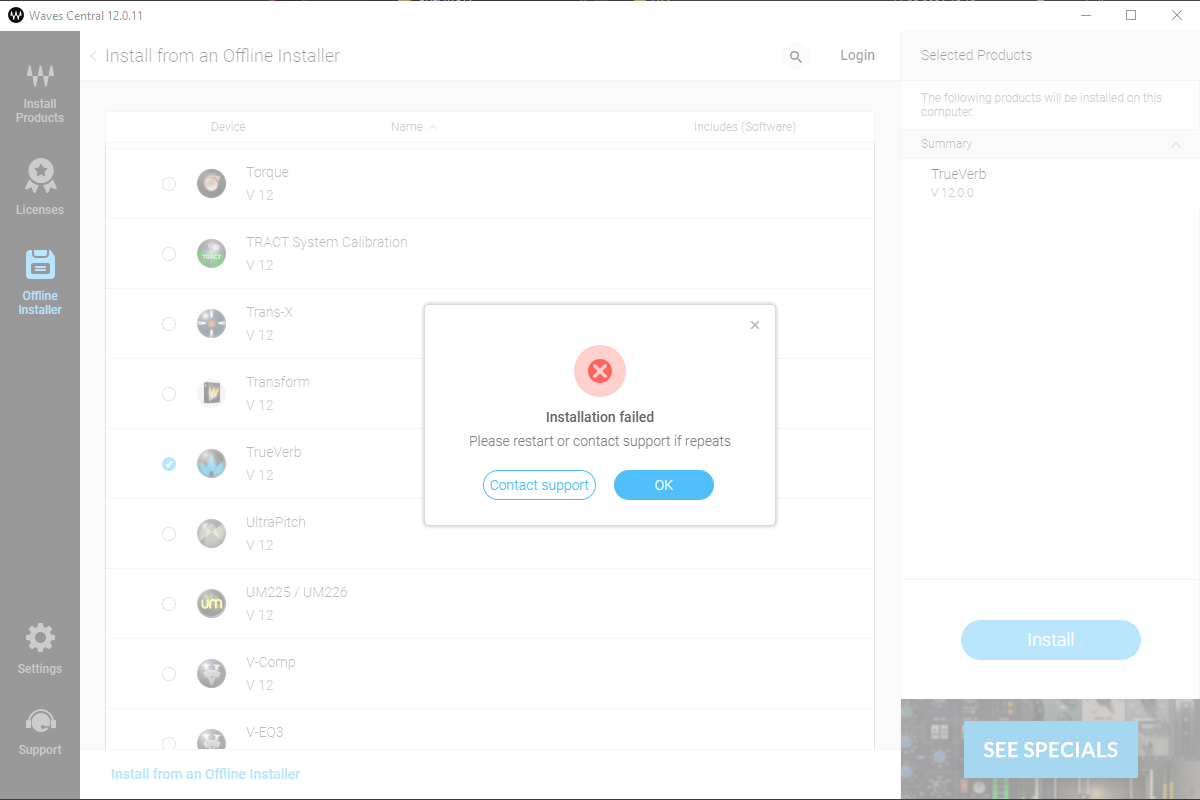Click the TRACT System Calibration name
The height and width of the screenshot is (800, 1200).
327,242
